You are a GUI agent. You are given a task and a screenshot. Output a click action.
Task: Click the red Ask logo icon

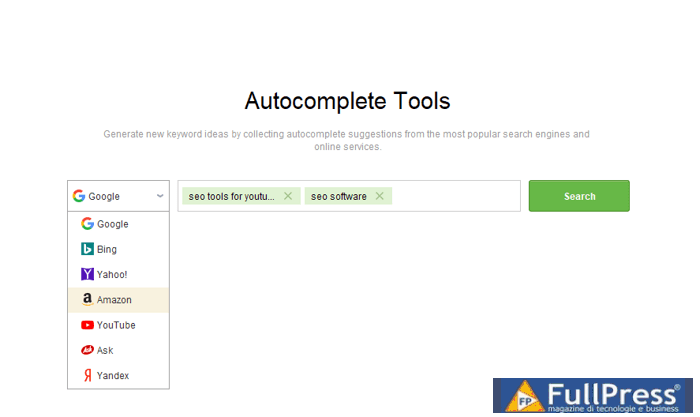click(x=88, y=350)
